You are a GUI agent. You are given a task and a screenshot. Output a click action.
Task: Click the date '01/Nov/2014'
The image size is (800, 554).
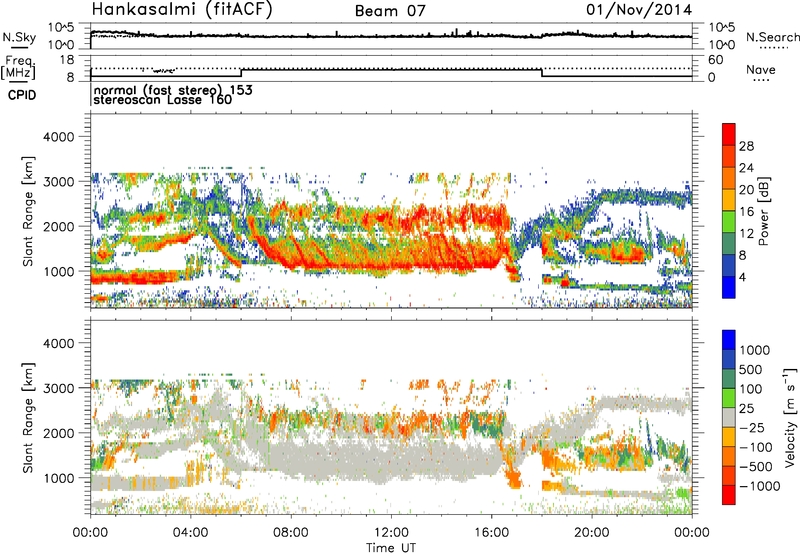click(639, 10)
